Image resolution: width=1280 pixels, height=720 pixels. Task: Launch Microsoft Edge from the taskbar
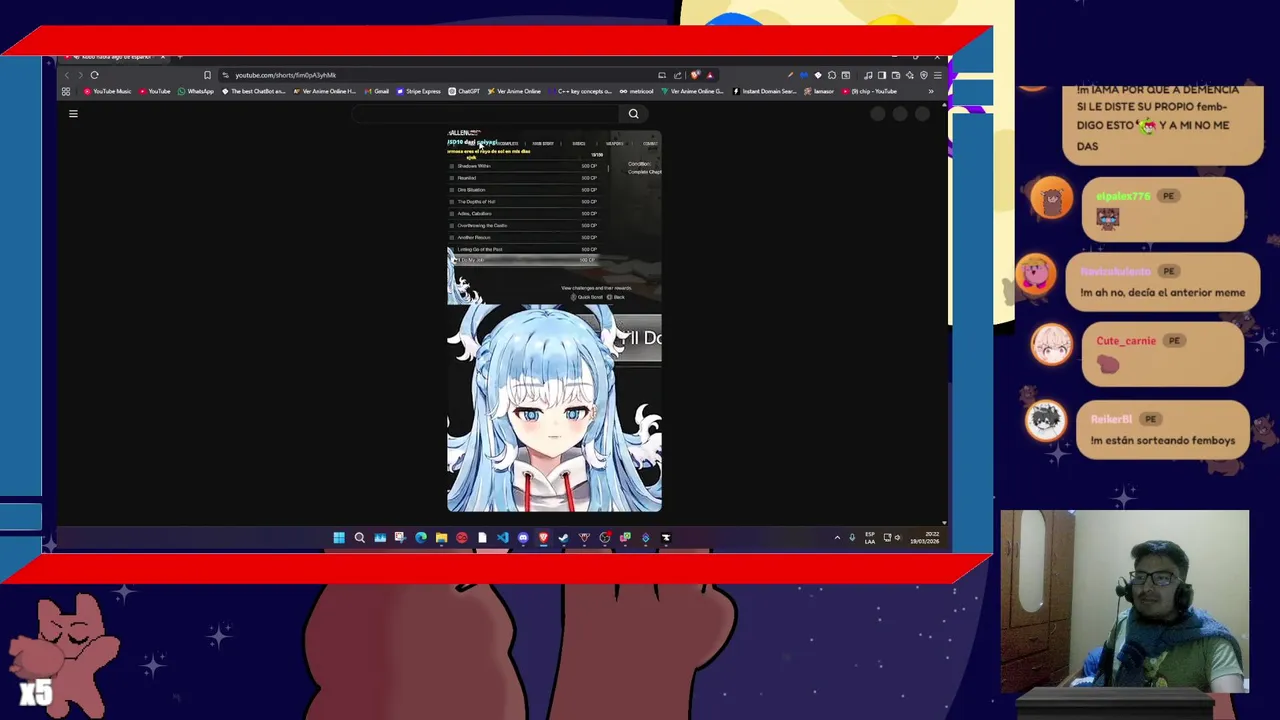(421, 538)
